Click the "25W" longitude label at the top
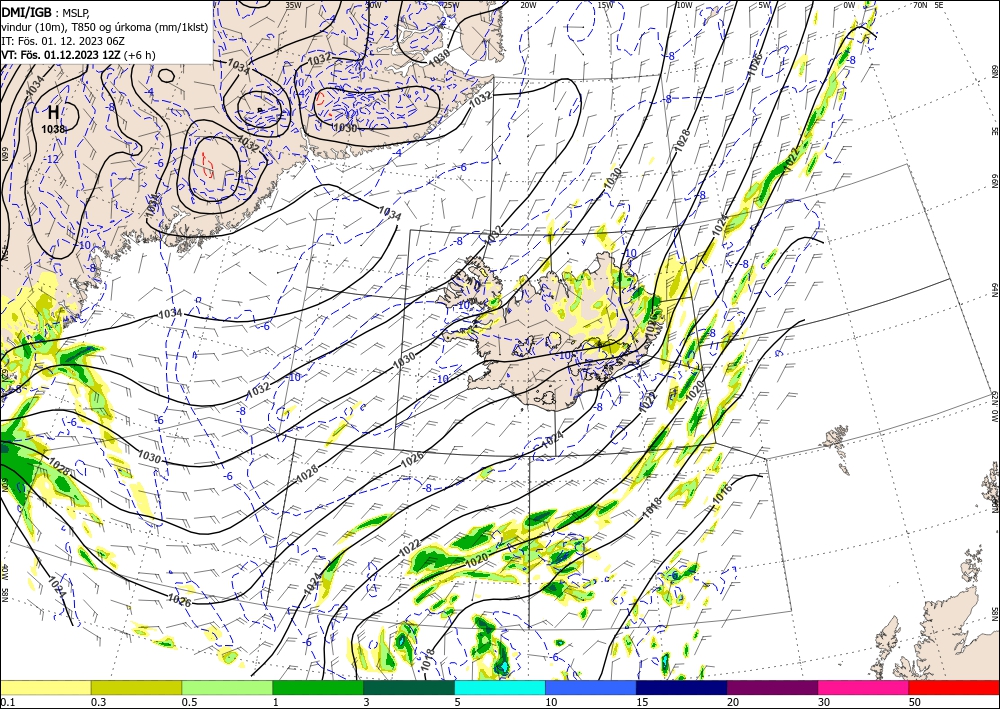 [451, 5]
